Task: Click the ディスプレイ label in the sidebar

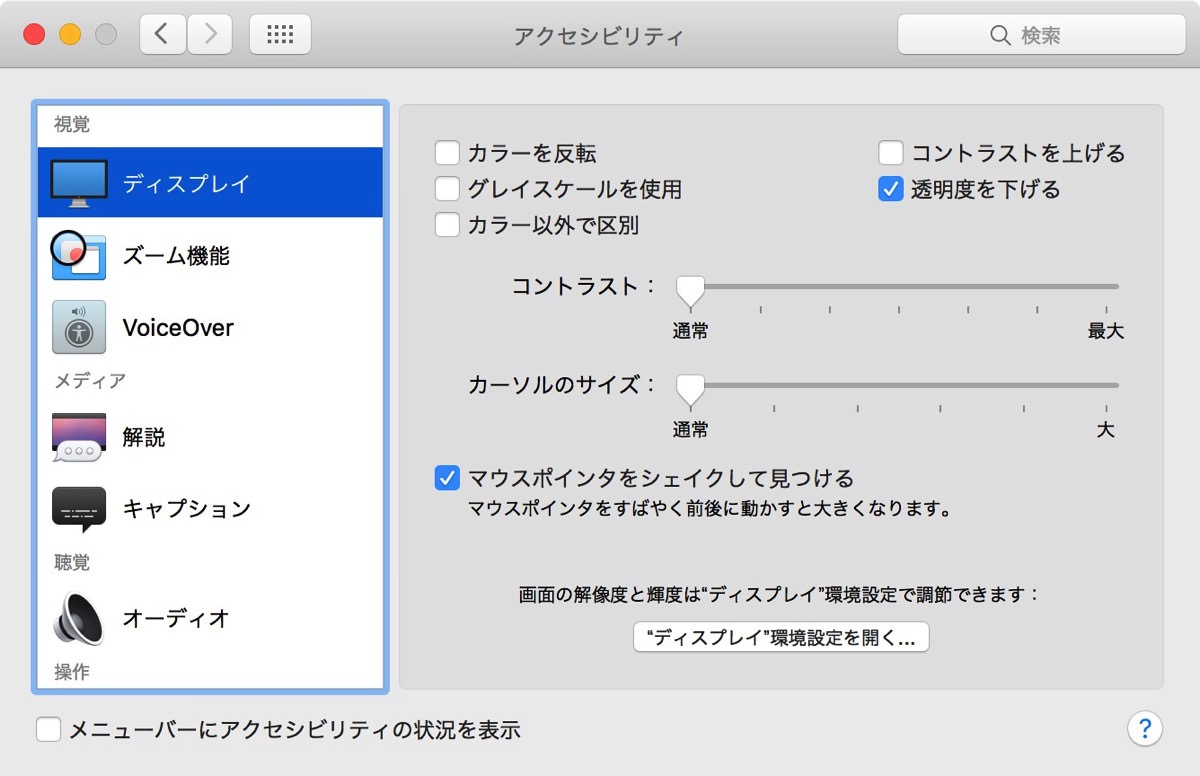Action: coord(186,184)
